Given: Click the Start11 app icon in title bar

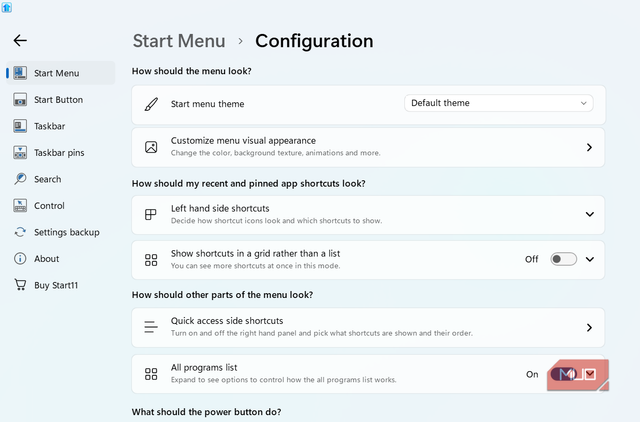Looking at the screenshot, I should [7, 7].
